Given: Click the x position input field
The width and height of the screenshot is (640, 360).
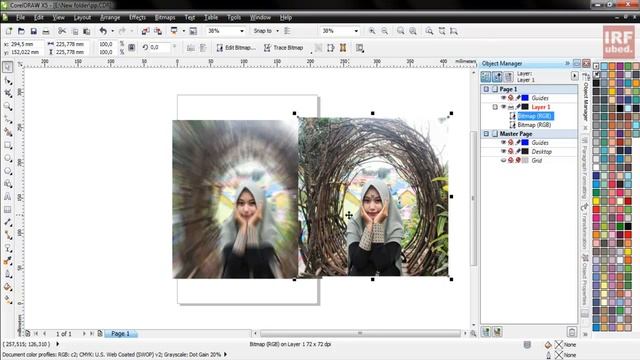Looking at the screenshot, I should coord(26,44).
